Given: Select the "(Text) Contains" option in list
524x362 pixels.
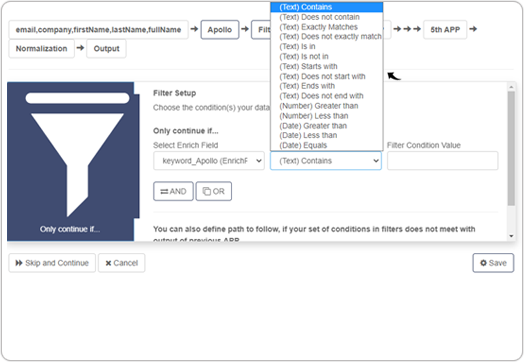Looking at the screenshot, I should pos(326,7).
